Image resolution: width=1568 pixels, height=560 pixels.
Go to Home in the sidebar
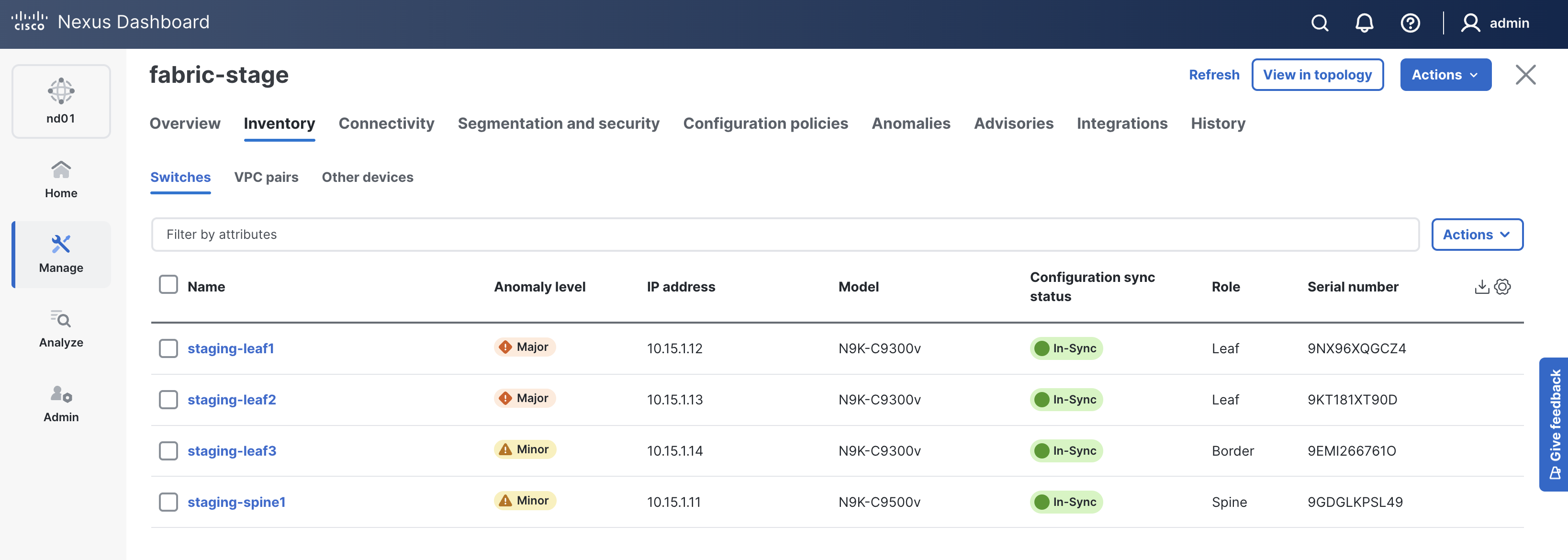(x=61, y=179)
